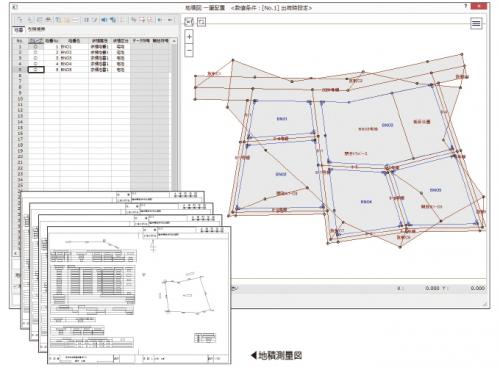Open the hamburger menu at map top-right

click(476, 23)
